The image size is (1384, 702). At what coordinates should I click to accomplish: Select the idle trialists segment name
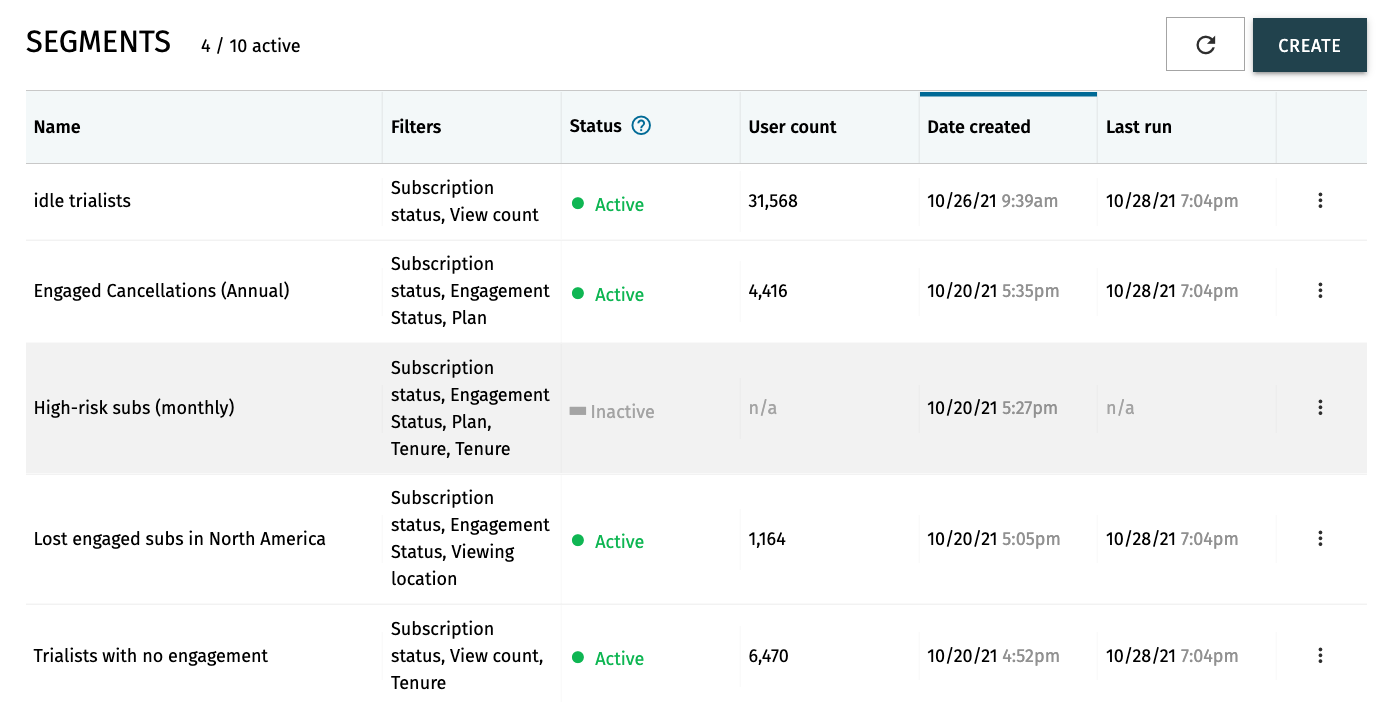[82, 201]
